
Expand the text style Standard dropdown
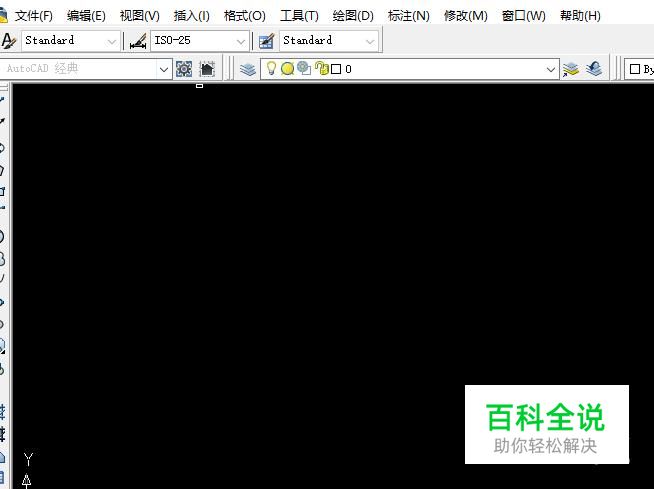point(111,41)
